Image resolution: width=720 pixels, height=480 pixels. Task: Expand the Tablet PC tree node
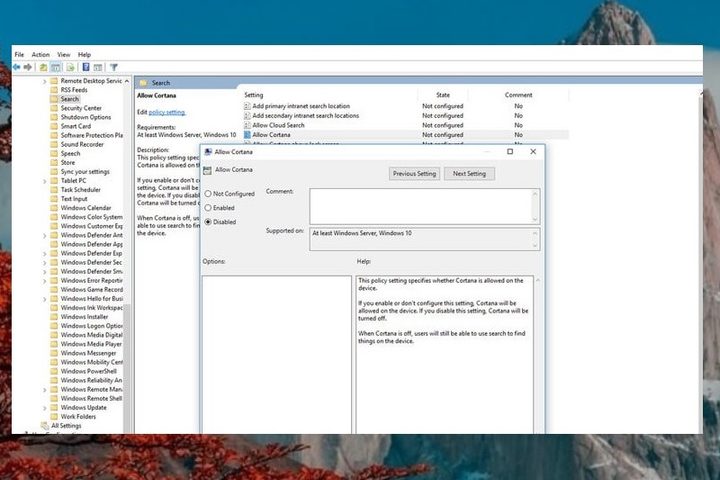tap(45, 181)
